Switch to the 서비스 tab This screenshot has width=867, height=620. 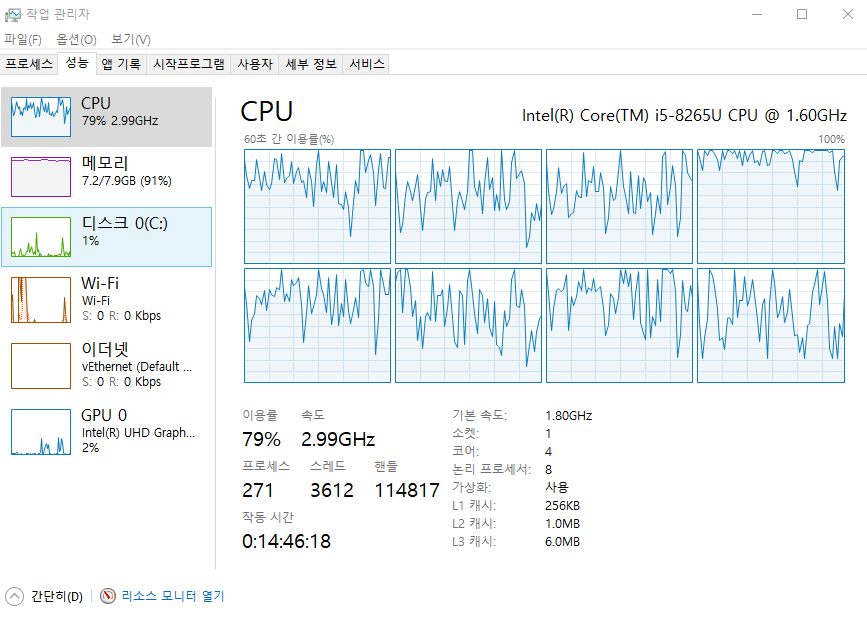(366, 64)
